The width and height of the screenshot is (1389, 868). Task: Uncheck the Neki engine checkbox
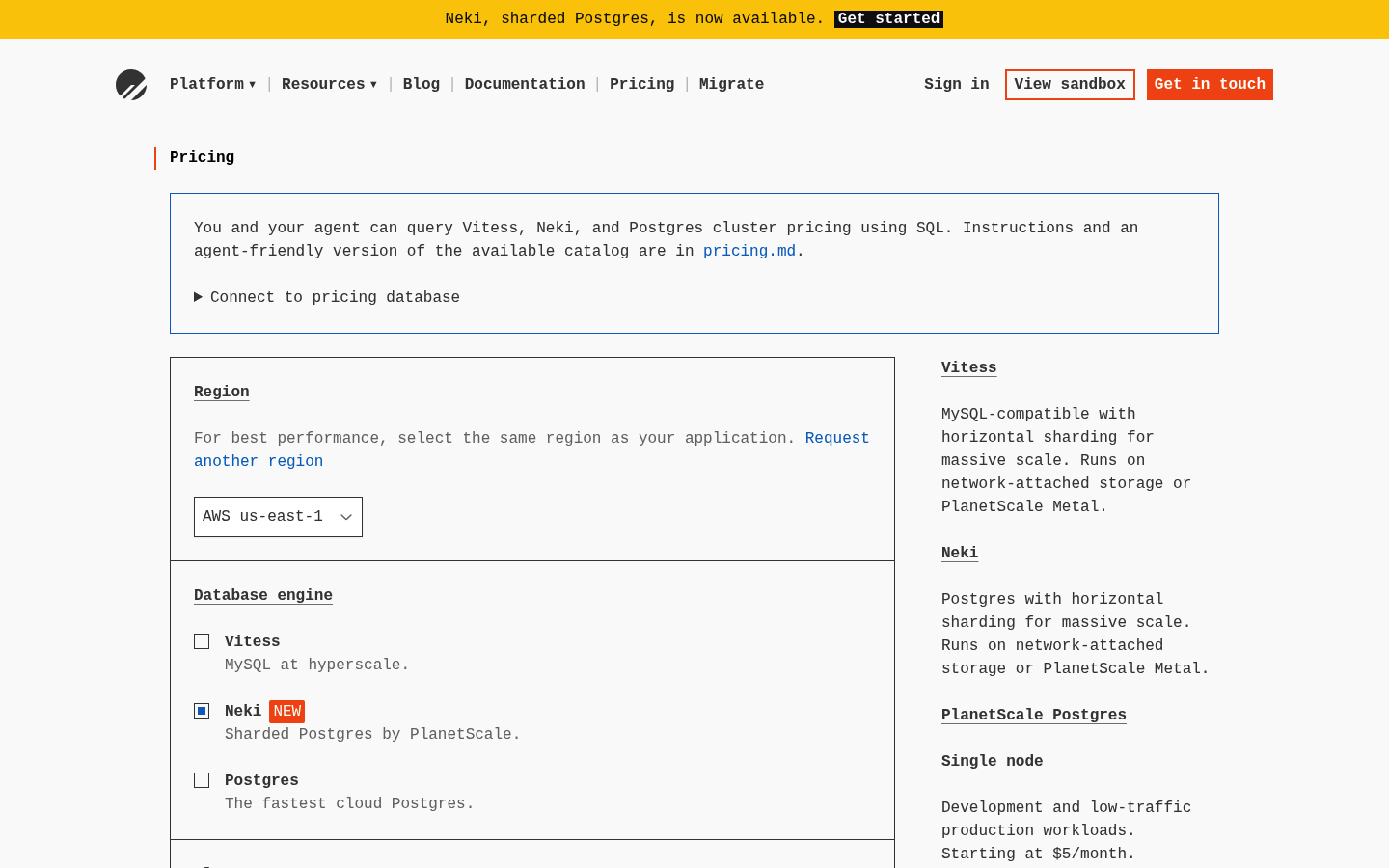[202, 711]
